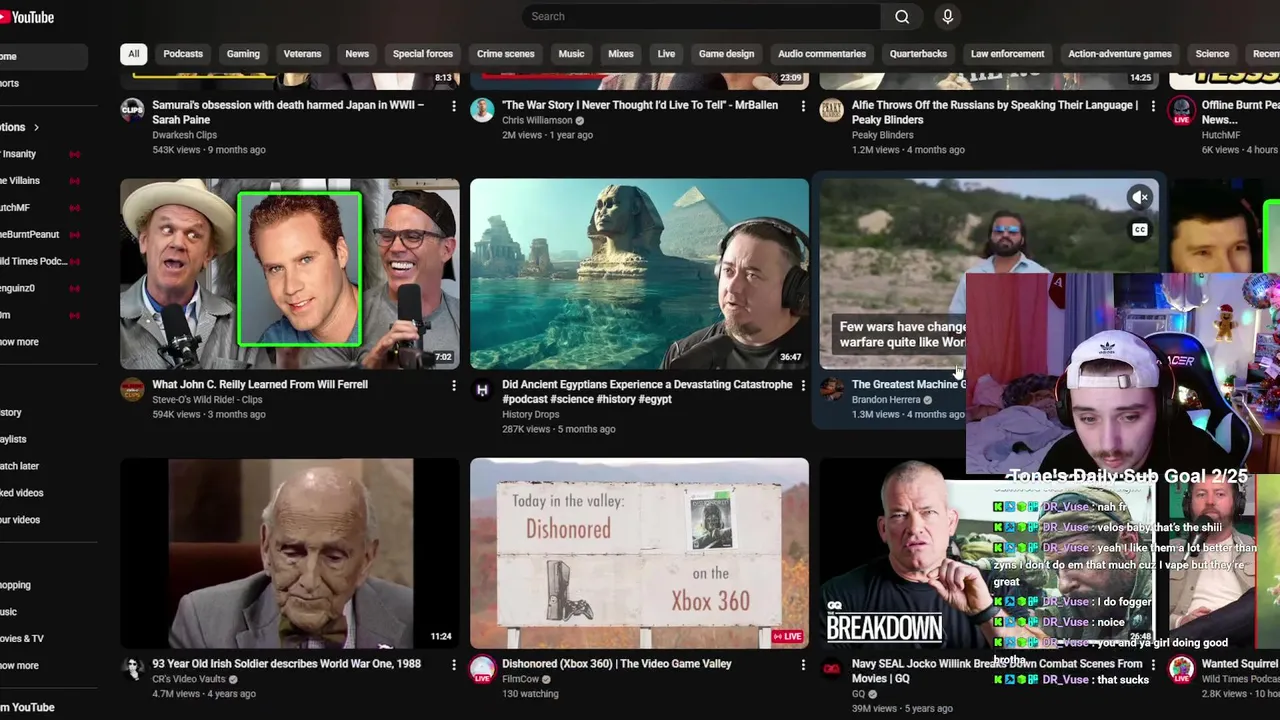Open Dwarkesh Clips channel avatar

[132, 110]
